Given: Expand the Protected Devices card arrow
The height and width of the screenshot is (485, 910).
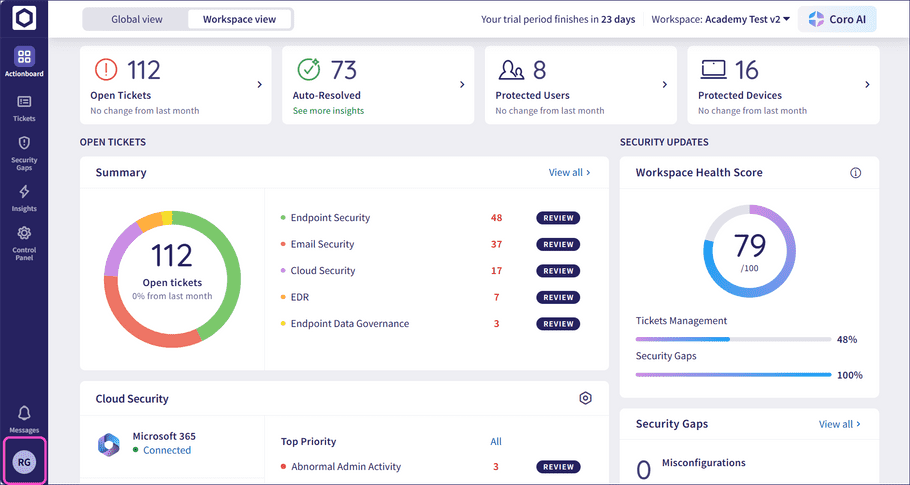Looking at the screenshot, I should point(867,85).
